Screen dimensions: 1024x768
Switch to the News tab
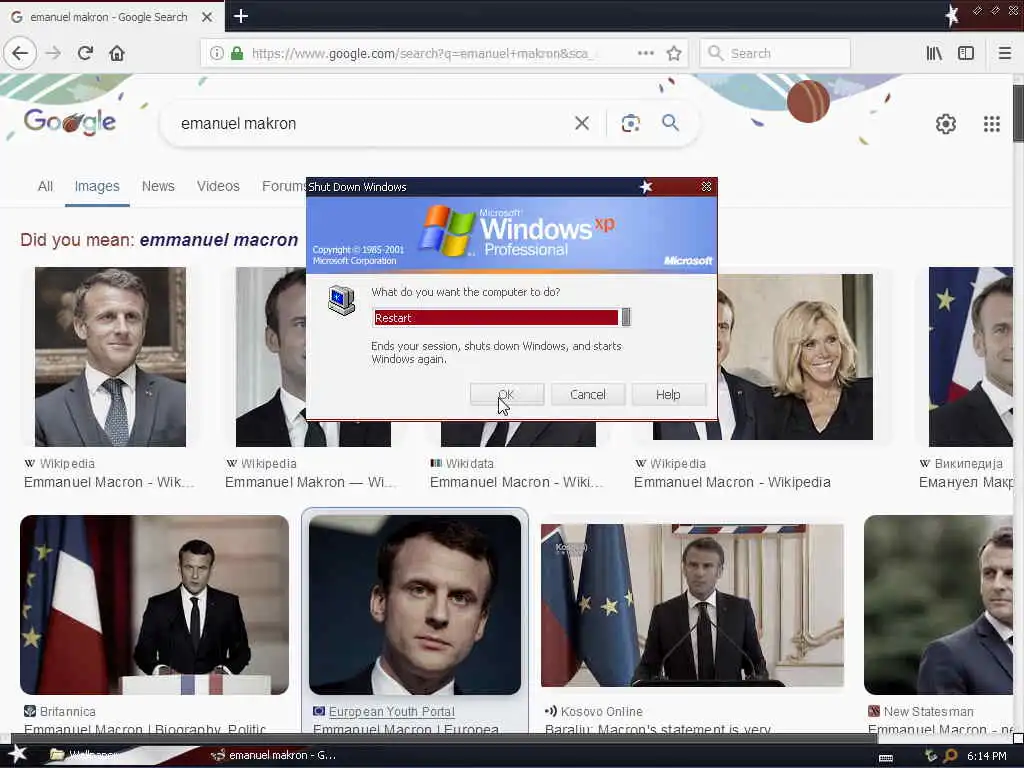158,186
